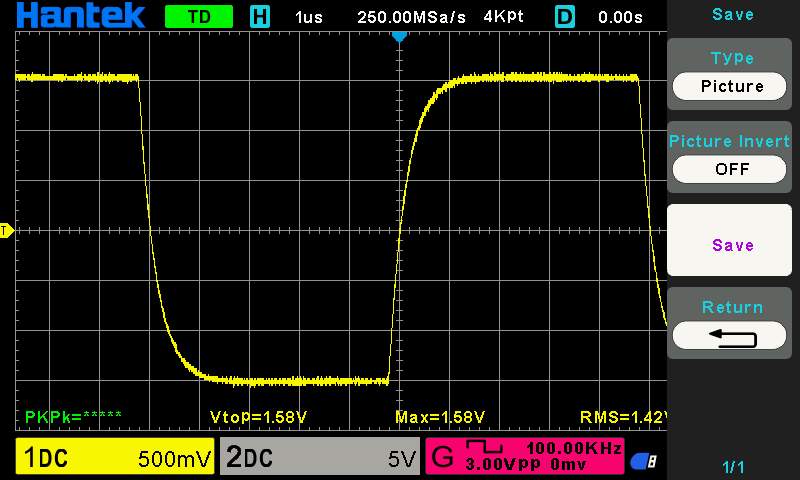
Task: Click the green TD trigger status indicator
Action: point(199,17)
